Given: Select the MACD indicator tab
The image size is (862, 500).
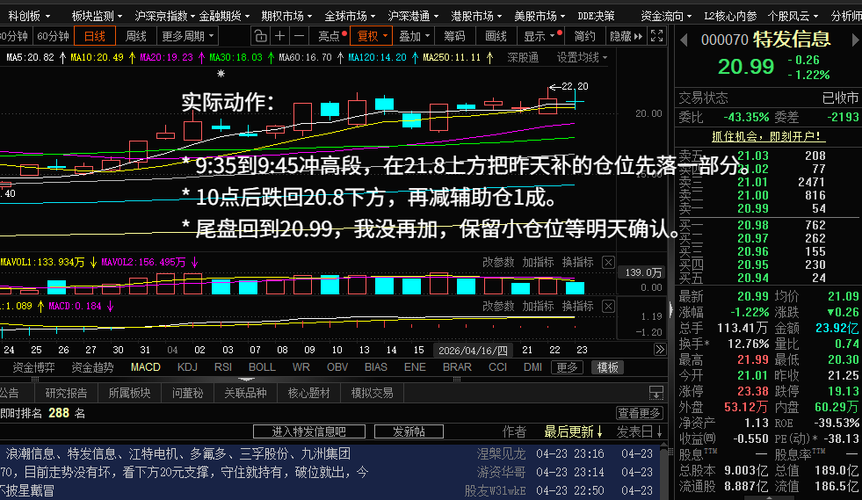Looking at the screenshot, I should [x=145, y=367].
